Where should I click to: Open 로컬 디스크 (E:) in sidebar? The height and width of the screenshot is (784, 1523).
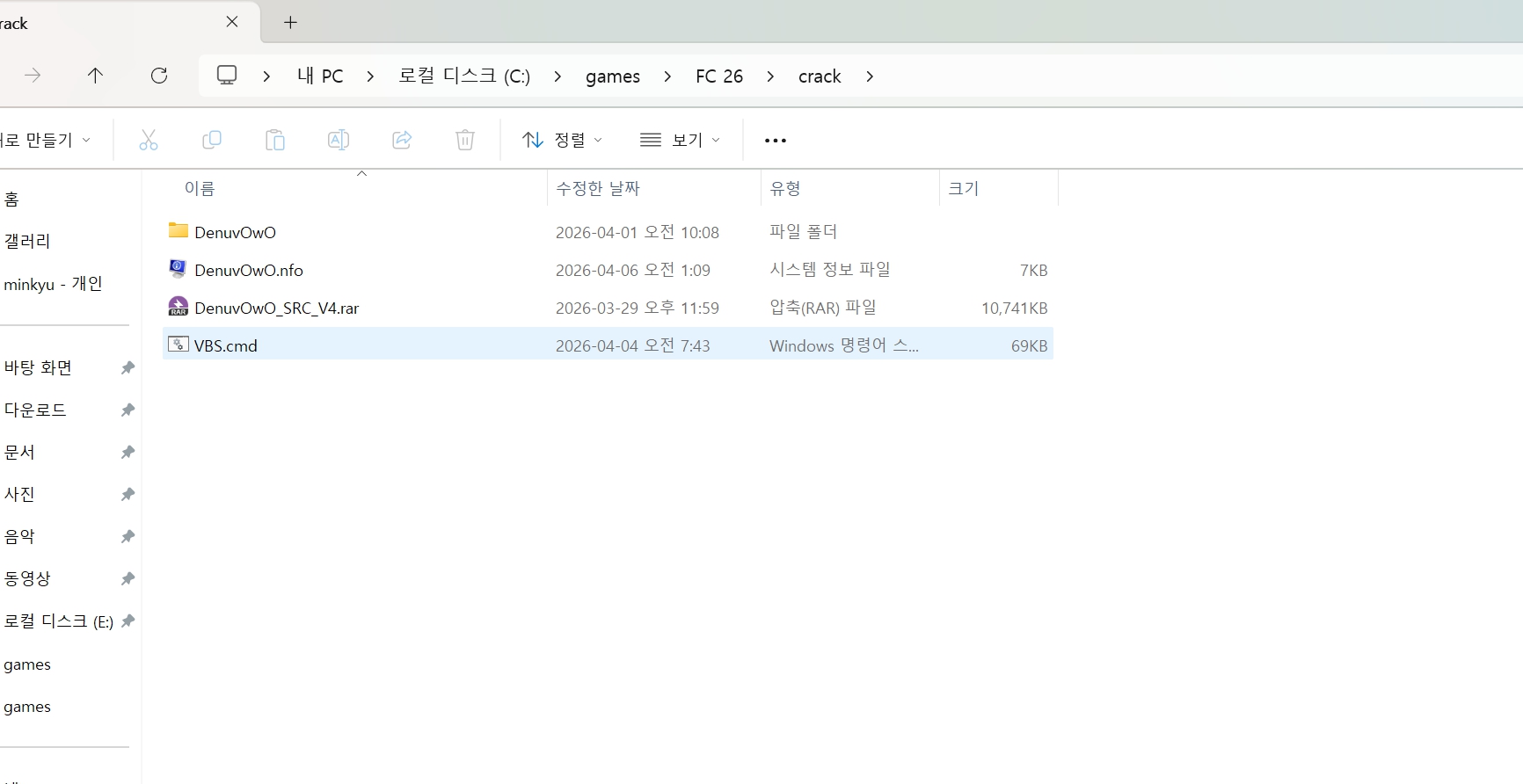(59, 621)
